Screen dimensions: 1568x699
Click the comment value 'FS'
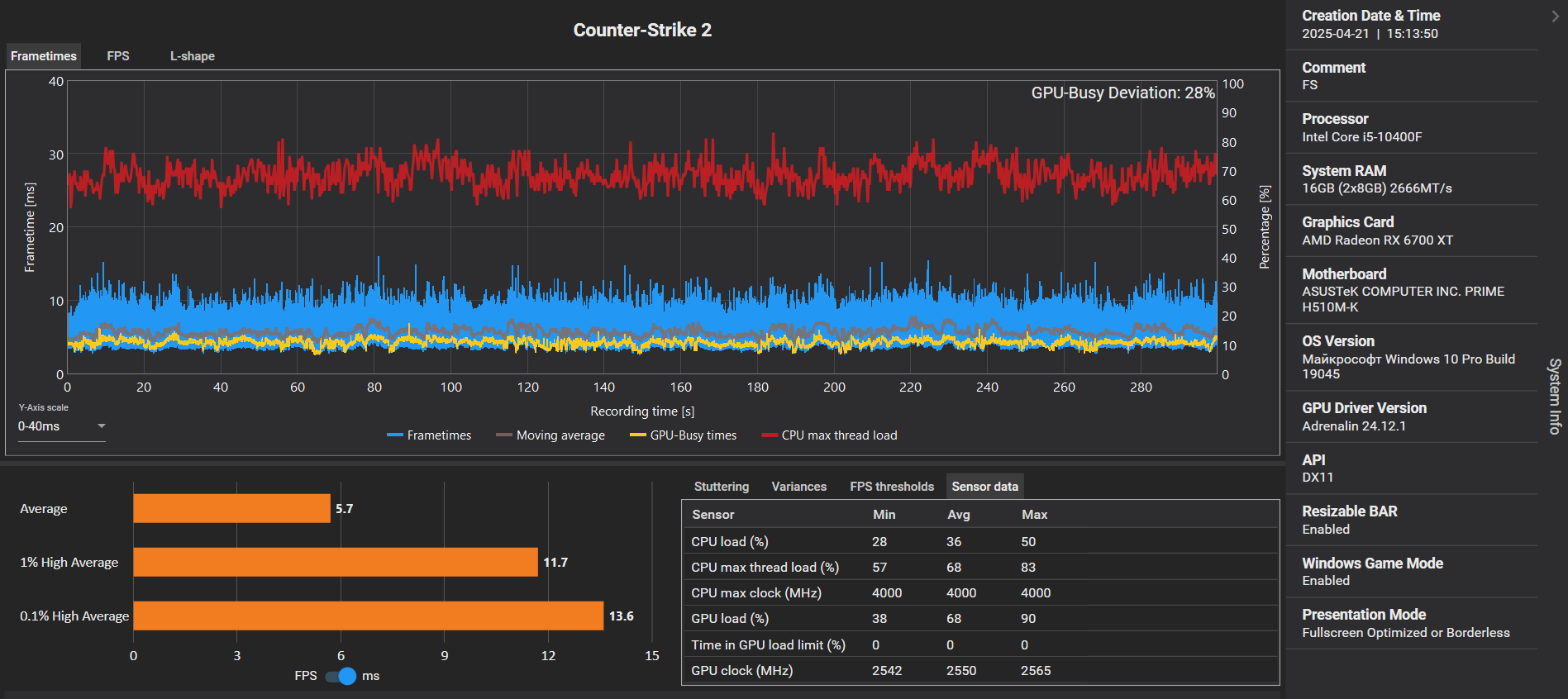click(1310, 85)
